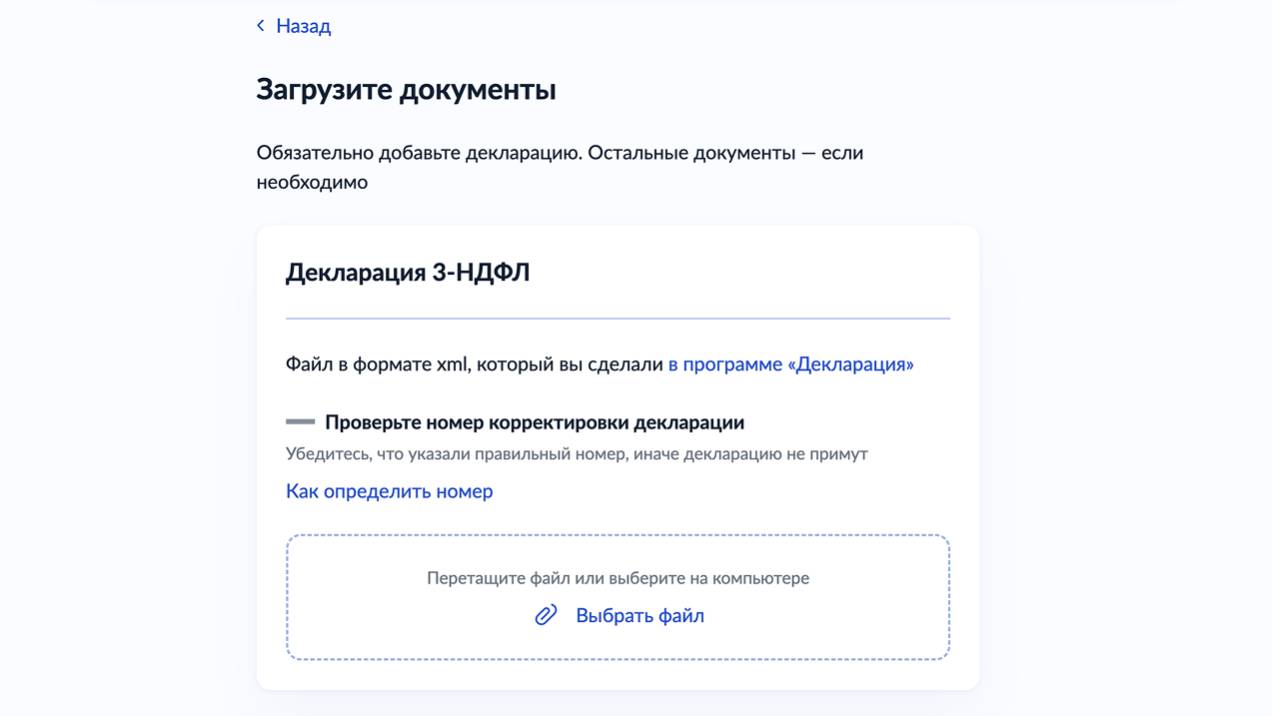The width and height of the screenshot is (1272, 716).
Task: Click the phrase 'который вы сделали'
Action: pyautogui.click(x=570, y=364)
